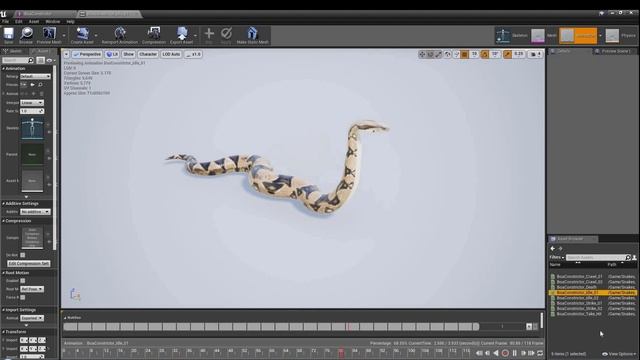Image resolution: width=640 pixels, height=360 pixels.
Task: Open the Compression settings icon
Action: coord(154,33)
